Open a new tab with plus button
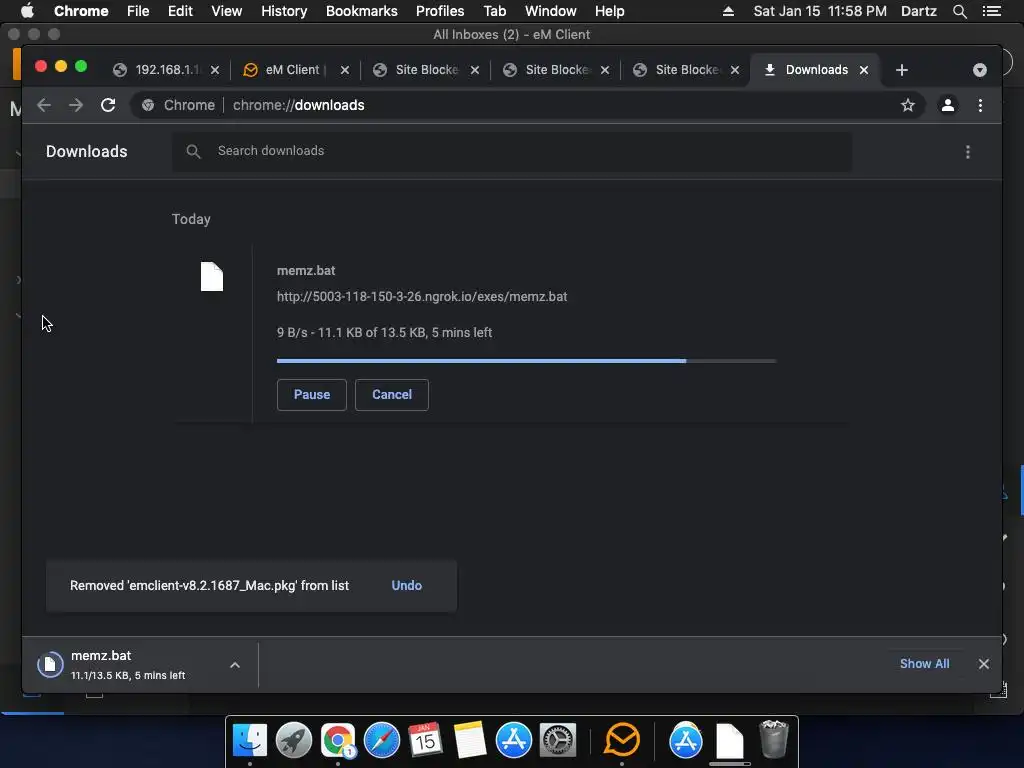The width and height of the screenshot is (1024, 768). 902,70
